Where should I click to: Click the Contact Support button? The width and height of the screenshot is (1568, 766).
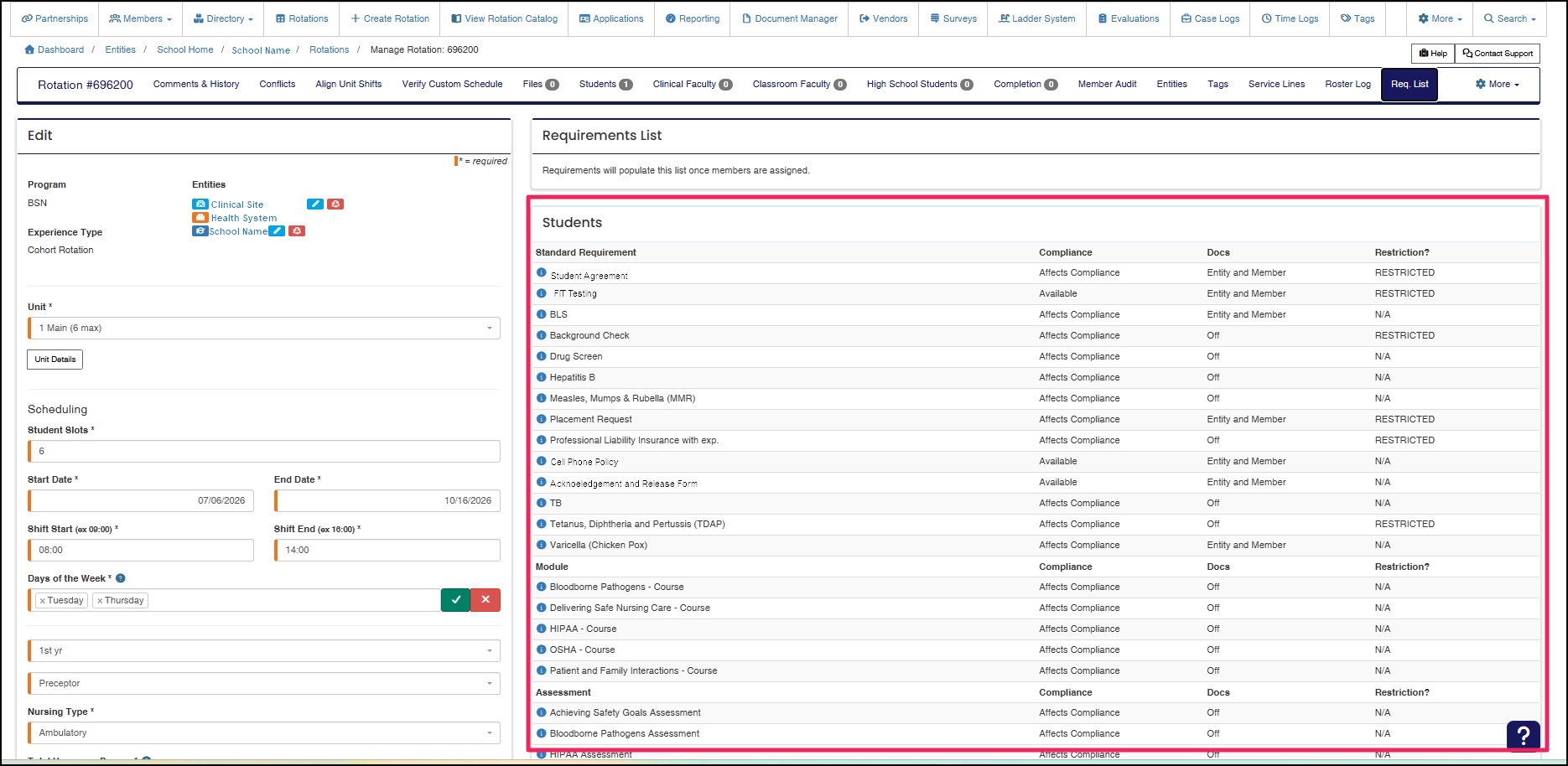click(x=1498, y=54)
